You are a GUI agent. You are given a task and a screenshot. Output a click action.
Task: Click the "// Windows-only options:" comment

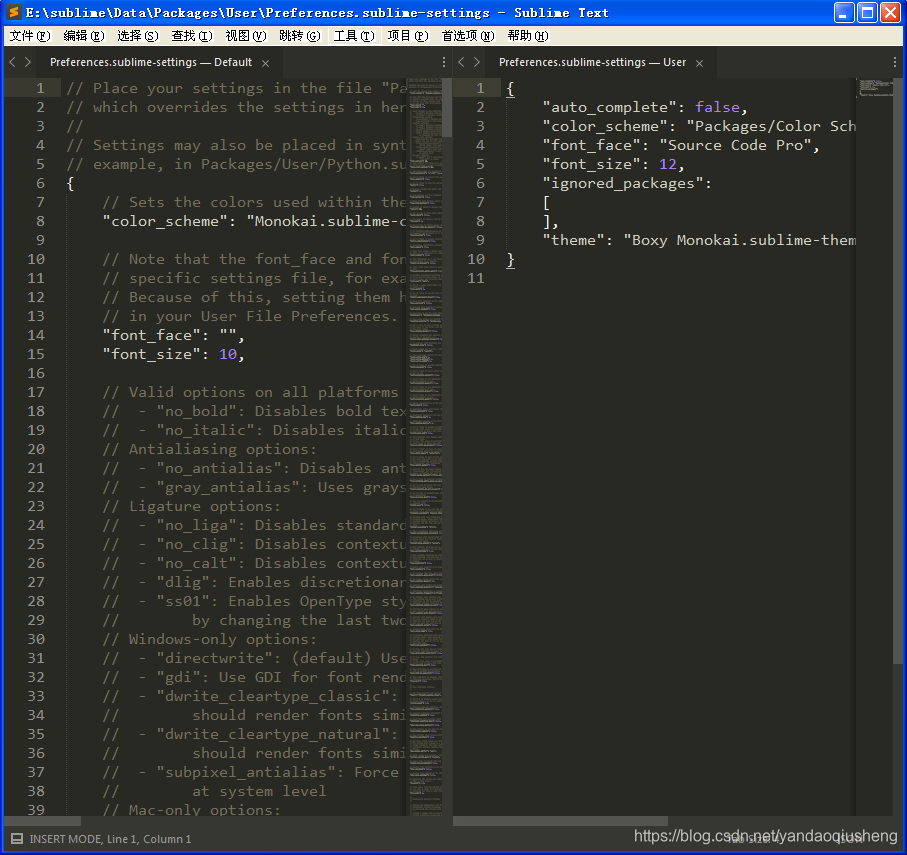[209, 639]
